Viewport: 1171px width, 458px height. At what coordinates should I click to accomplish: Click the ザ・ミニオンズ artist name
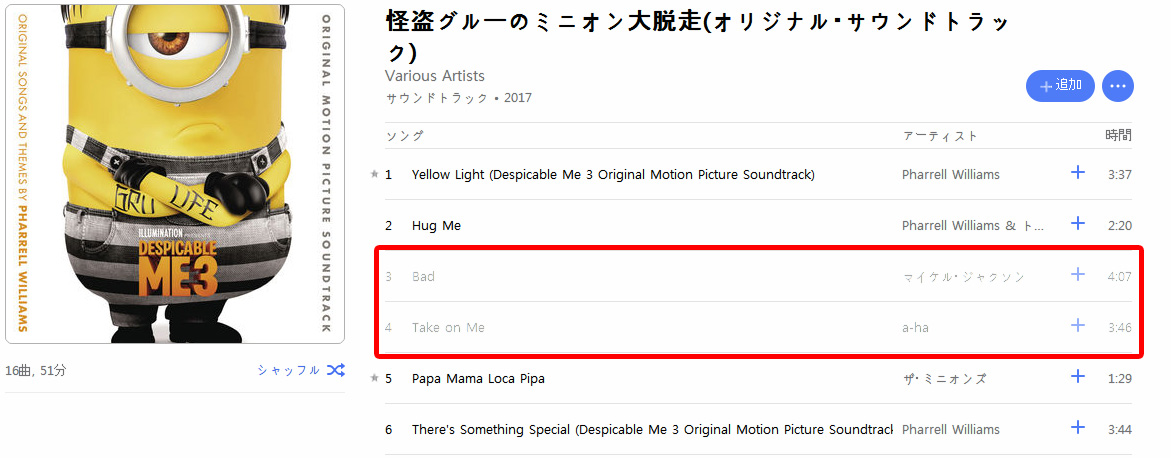944,378
